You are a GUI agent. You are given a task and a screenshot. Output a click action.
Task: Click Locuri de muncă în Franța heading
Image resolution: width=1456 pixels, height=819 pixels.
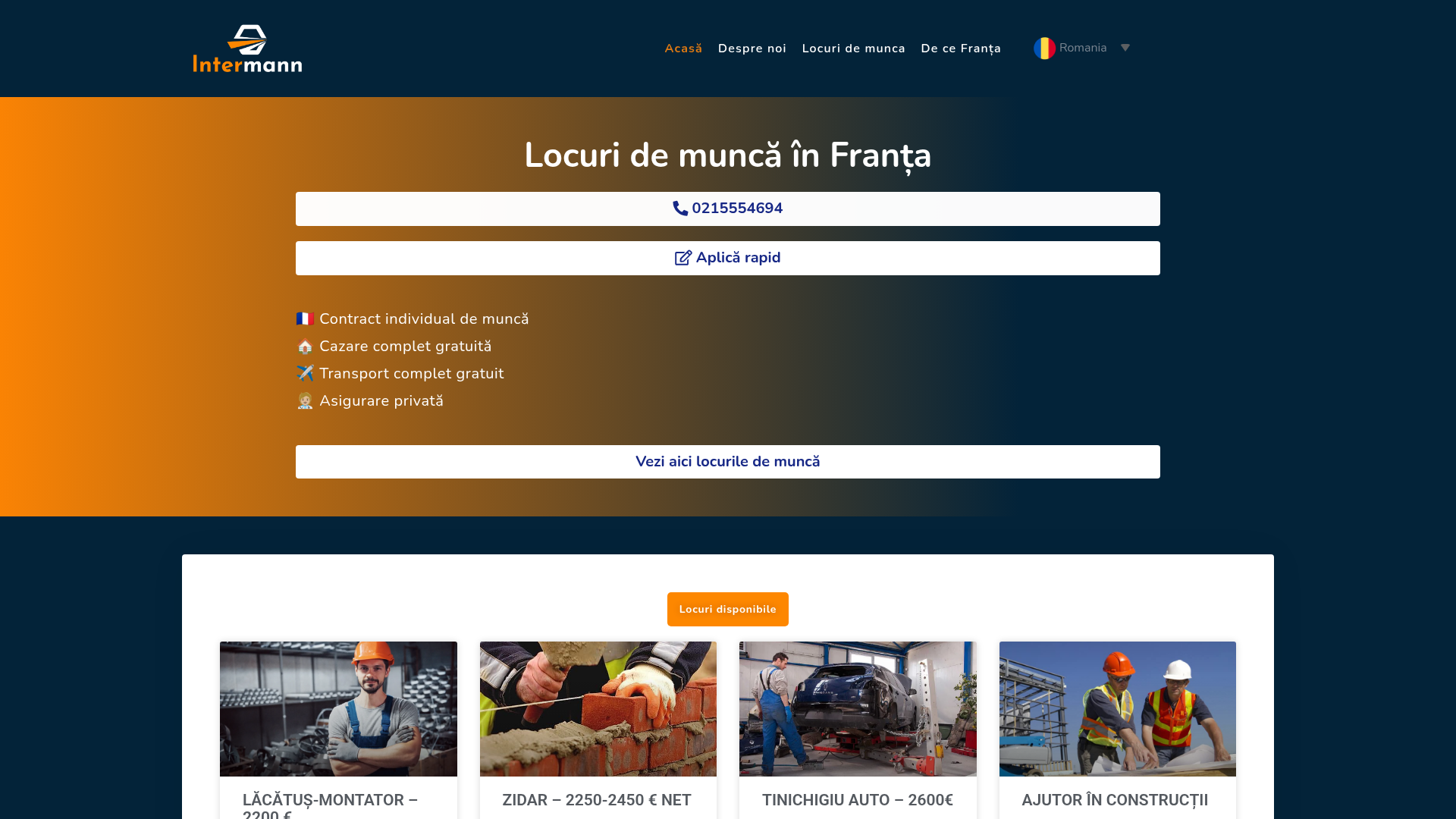tap(728, 155)
